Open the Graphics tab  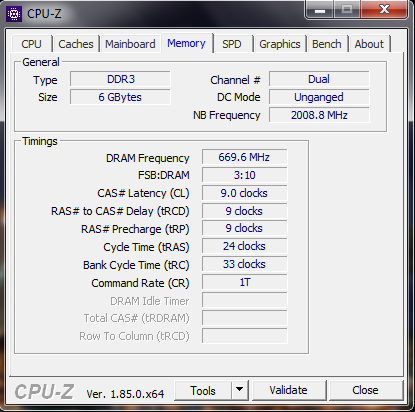(280, 44)
